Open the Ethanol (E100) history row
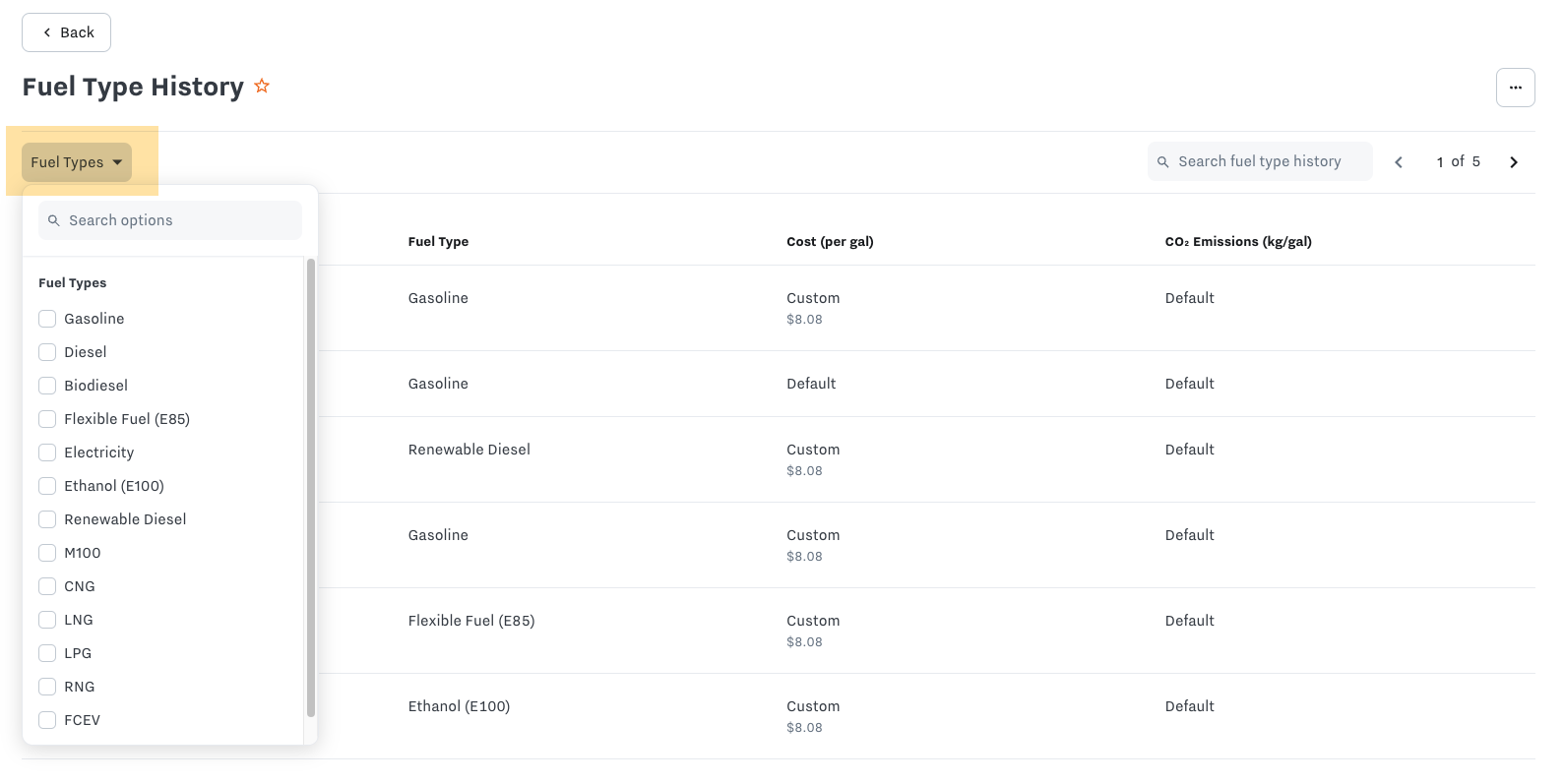1564x784 pixels. click(x=460, y=706)
